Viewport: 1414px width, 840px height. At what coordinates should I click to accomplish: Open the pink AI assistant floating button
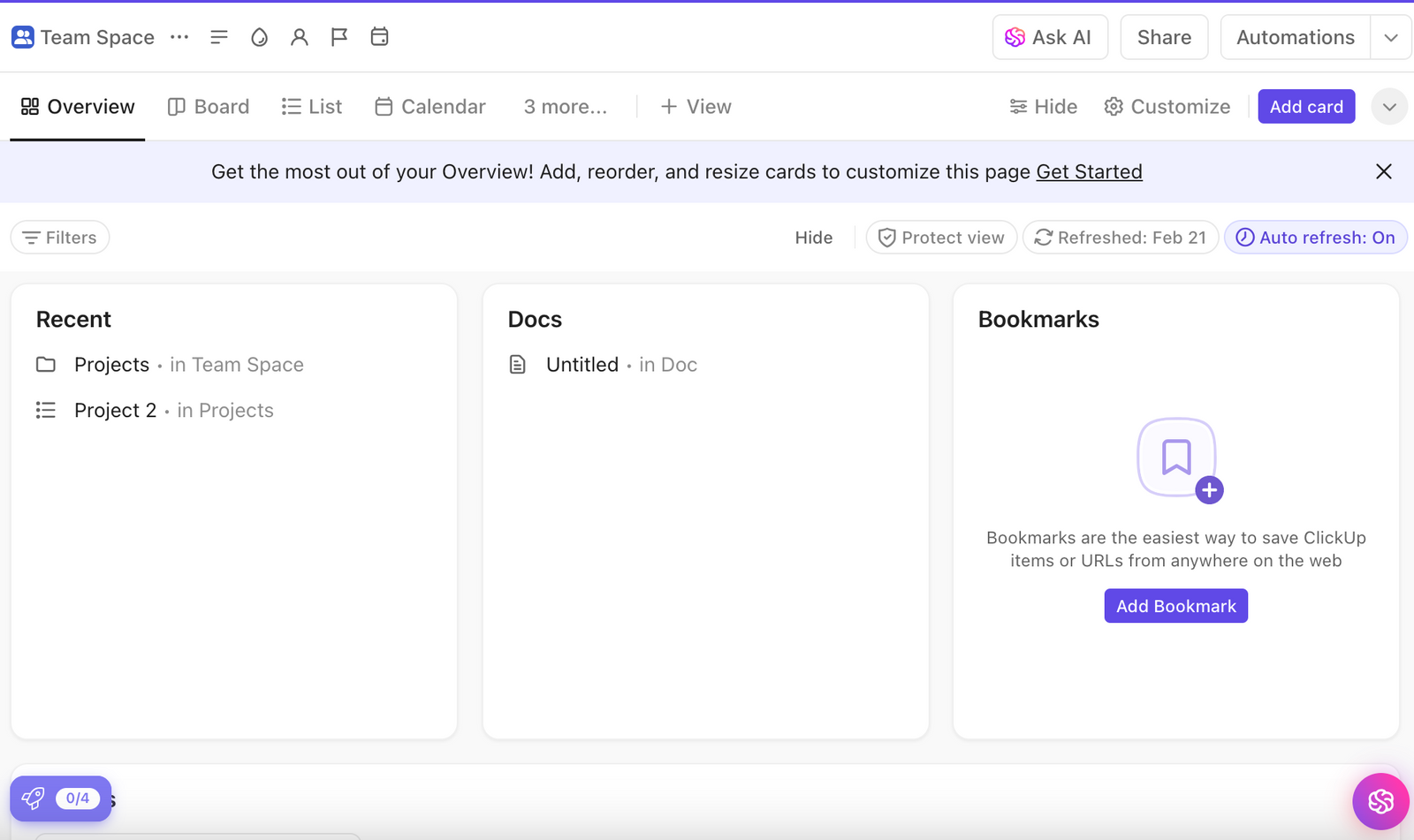[x=1380, y=801]
